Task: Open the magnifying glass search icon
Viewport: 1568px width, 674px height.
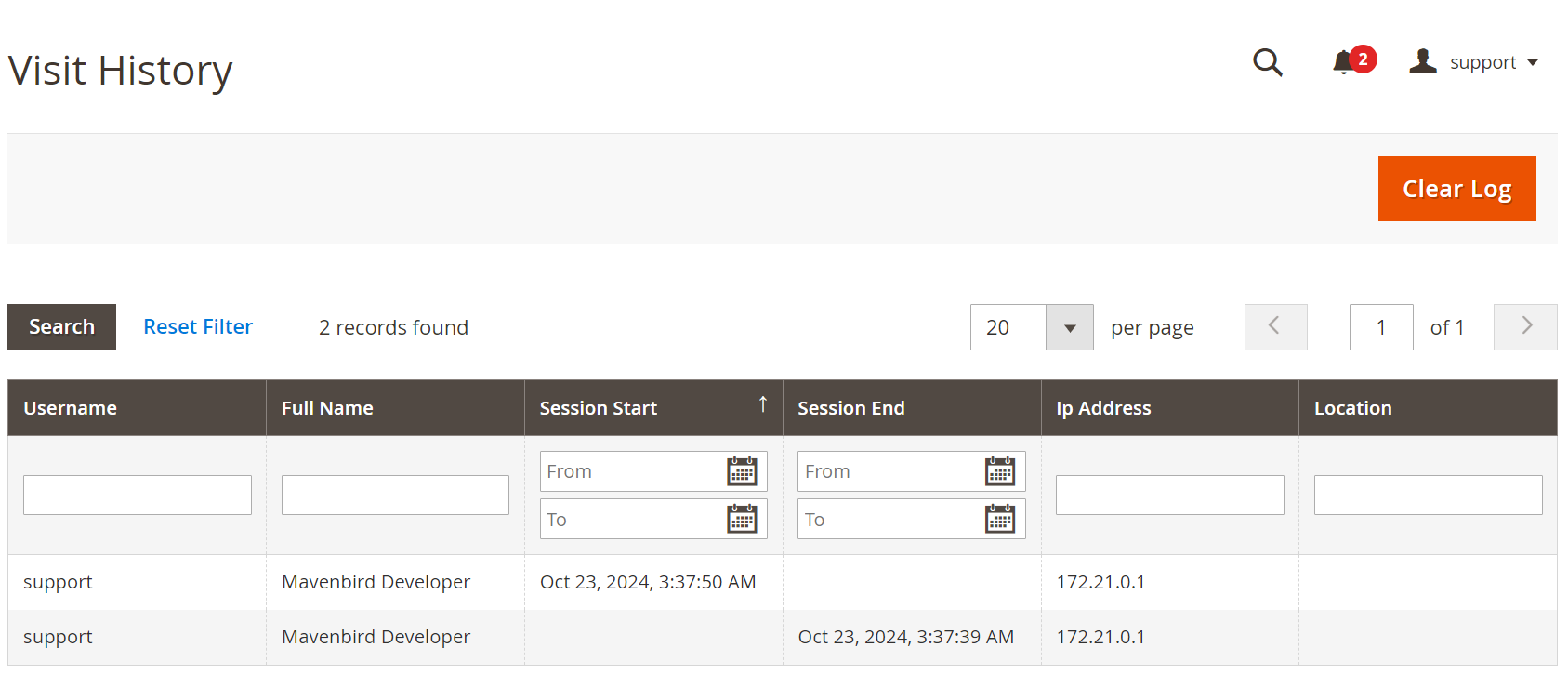Action: click(x=1267, y=62)
